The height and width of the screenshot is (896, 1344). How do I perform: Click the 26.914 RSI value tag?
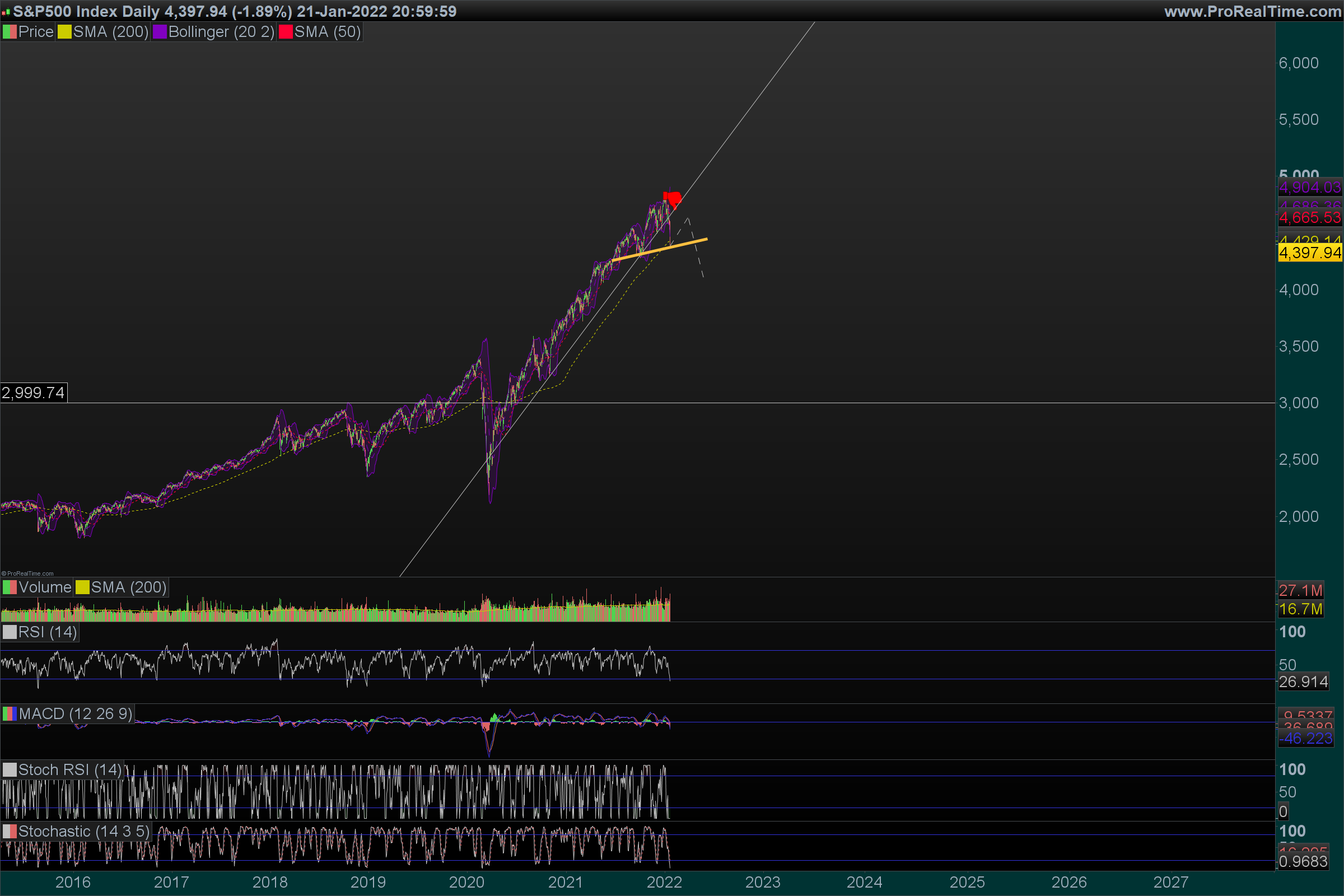[1303, 682]
